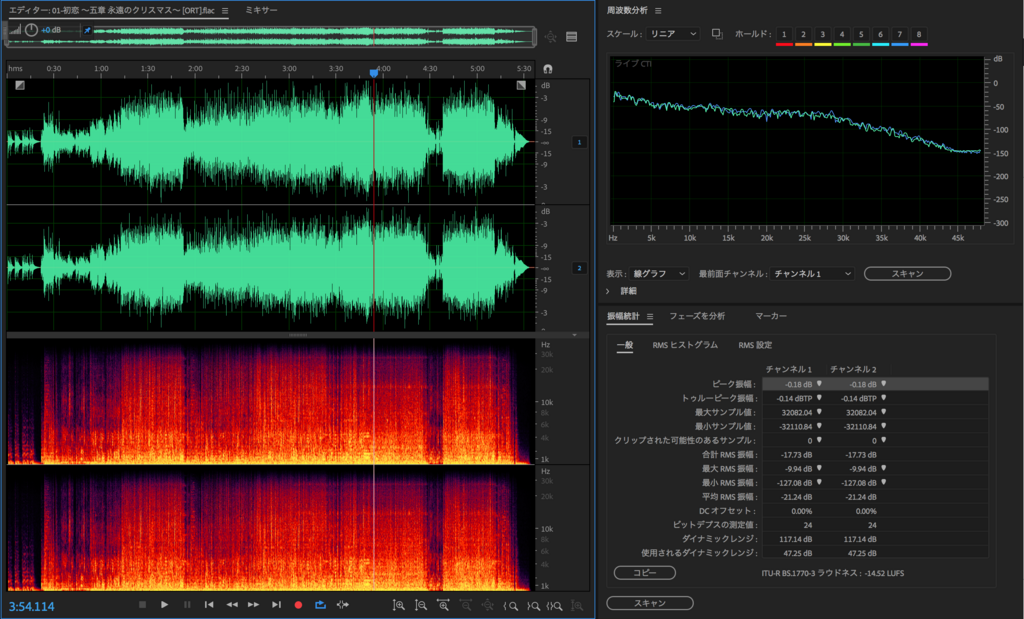Start playback with the Play button
The width and height of the screenshot is (1024, 619).
pos(165,605)
